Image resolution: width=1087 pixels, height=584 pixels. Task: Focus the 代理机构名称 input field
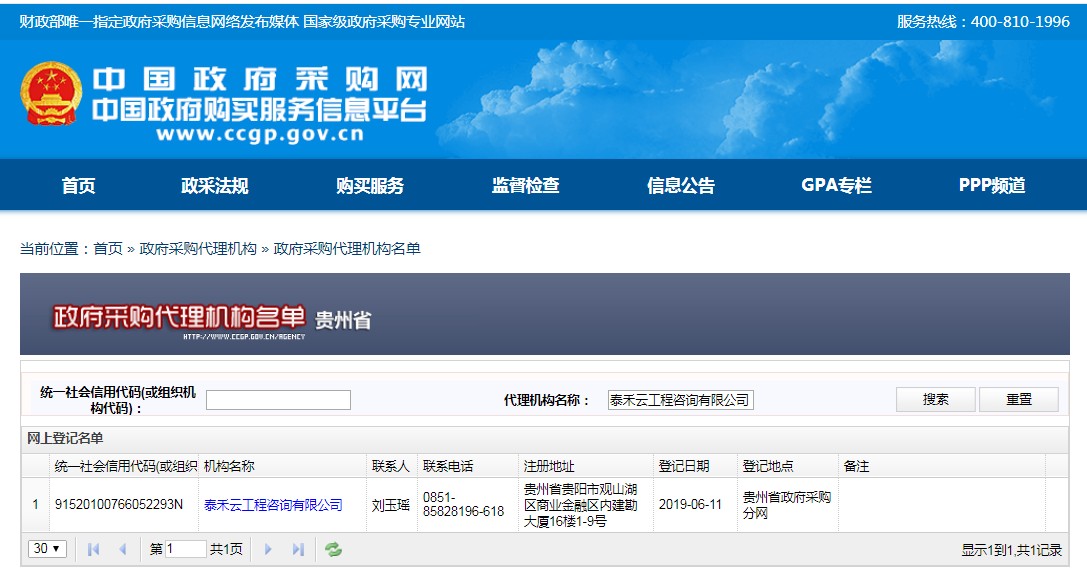point(681,400)
